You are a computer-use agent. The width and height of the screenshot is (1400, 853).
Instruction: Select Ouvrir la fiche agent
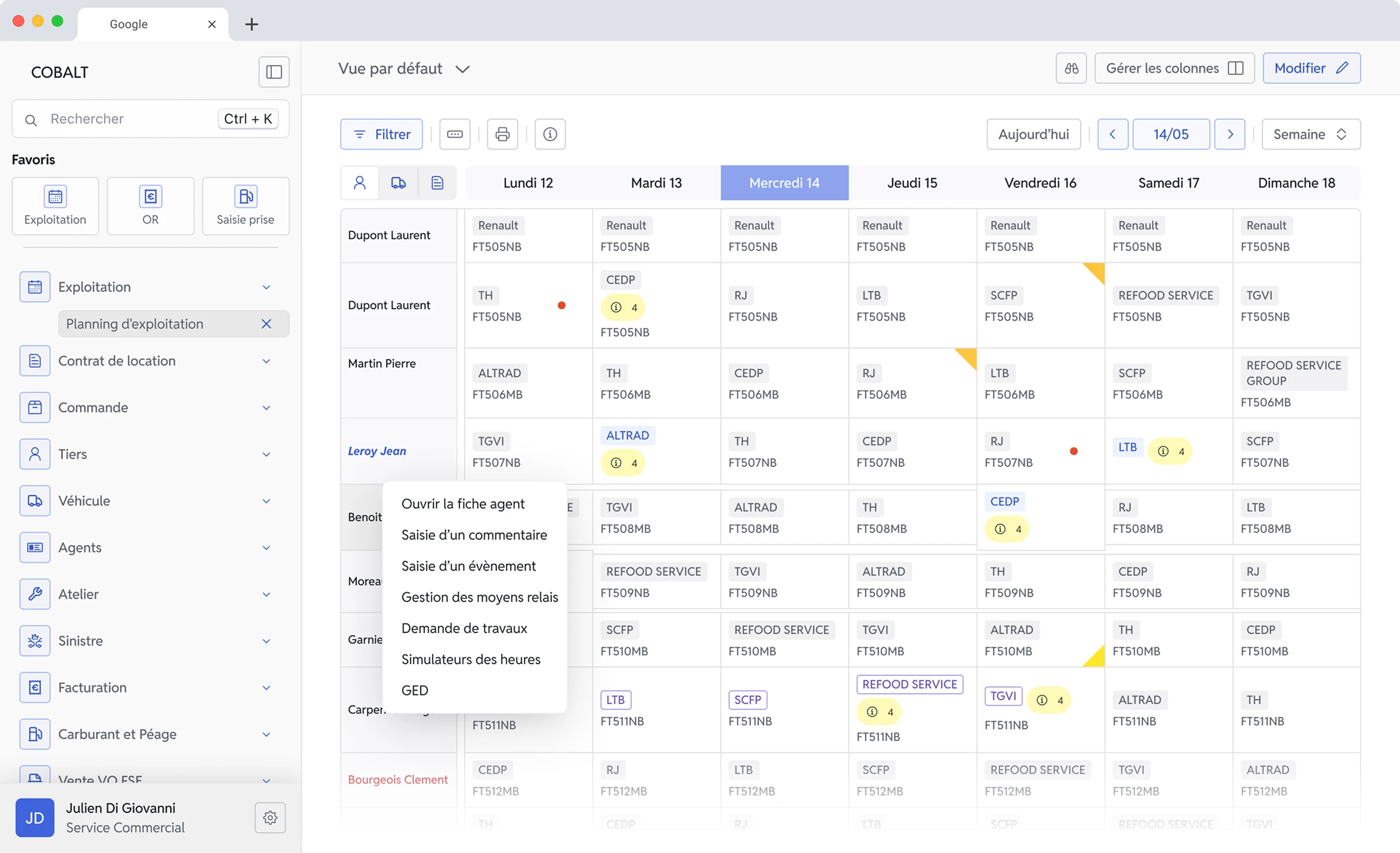[462, 503]
